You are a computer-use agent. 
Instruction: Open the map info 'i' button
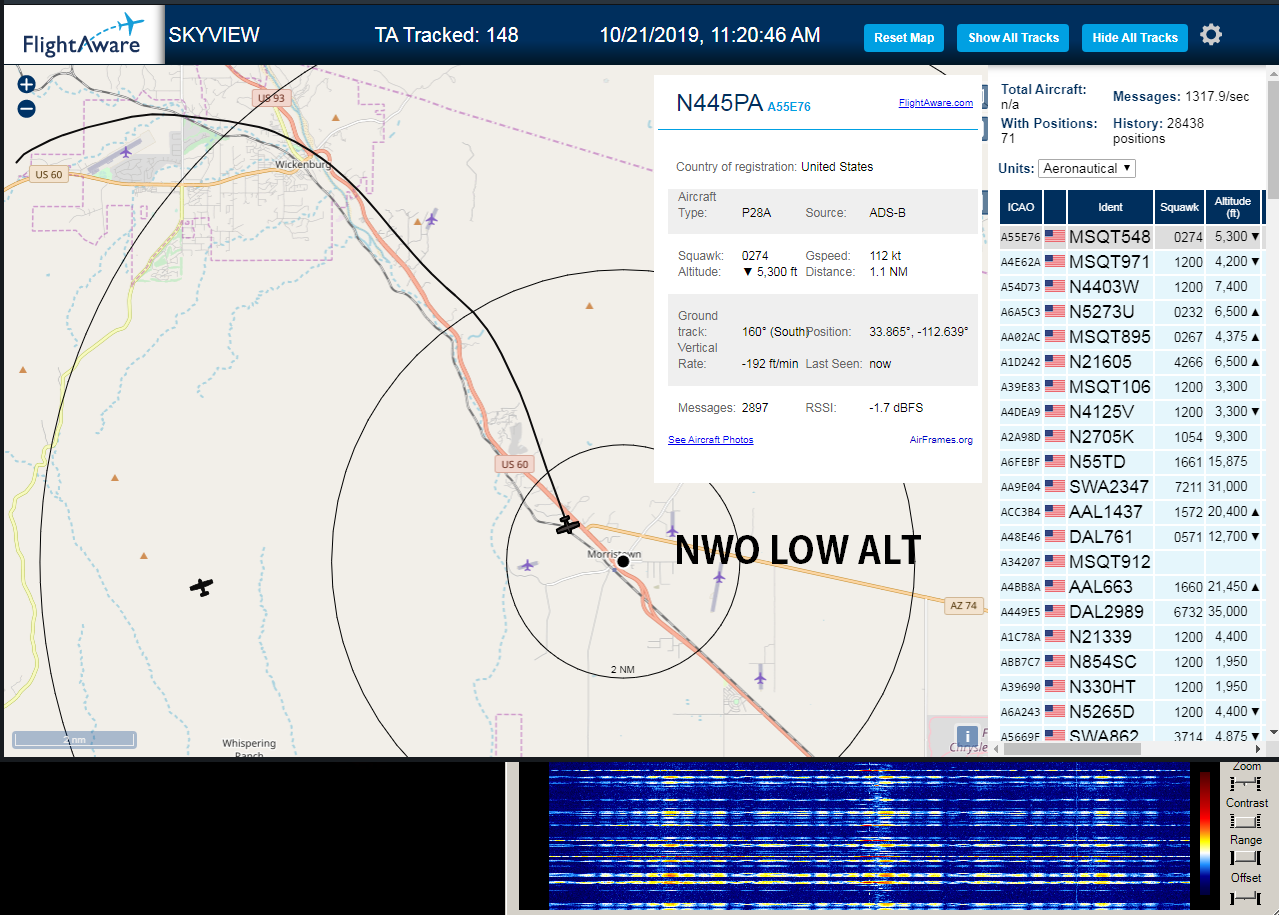coord(967,736)
